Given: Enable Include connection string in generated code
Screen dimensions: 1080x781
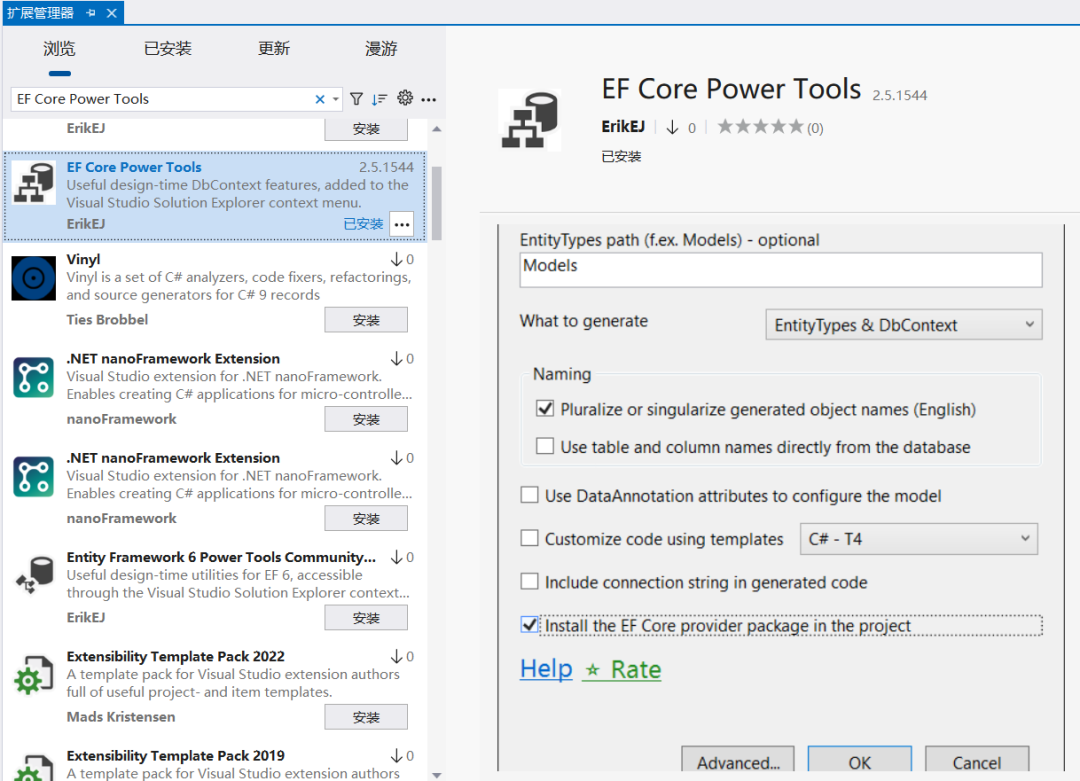Looking at the screenshot, I should (530, 581).
